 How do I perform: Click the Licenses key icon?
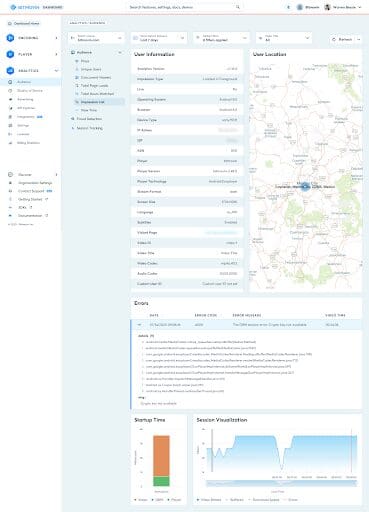point(10,134)
